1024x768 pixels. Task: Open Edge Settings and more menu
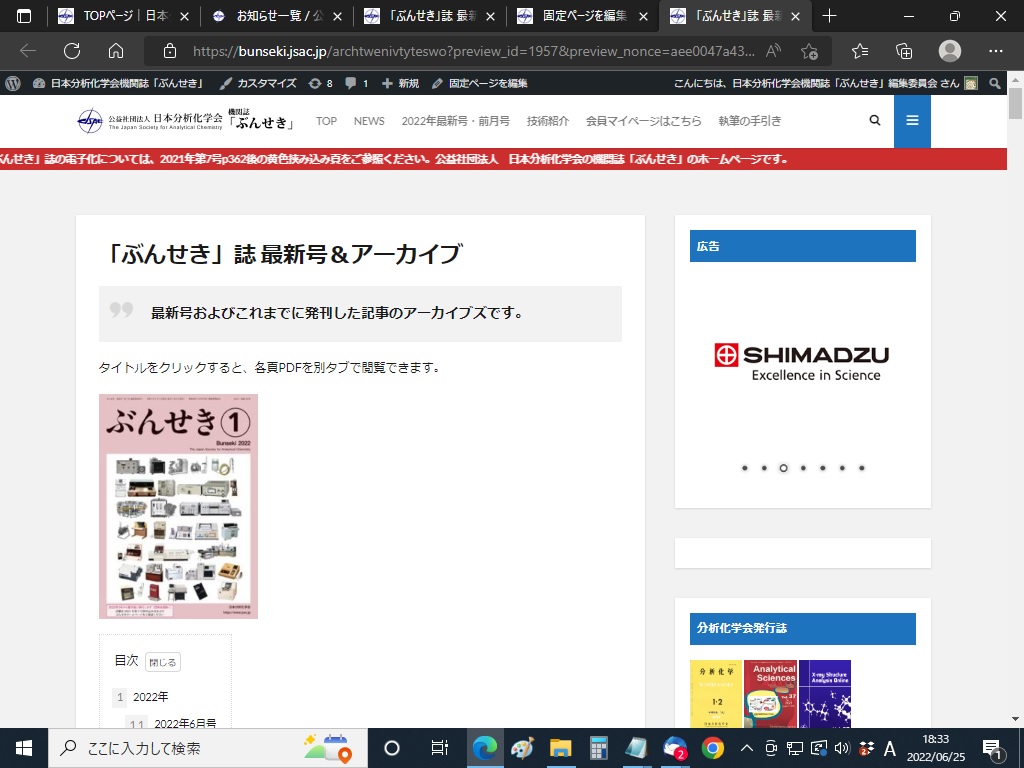click(x=995, y=51)
